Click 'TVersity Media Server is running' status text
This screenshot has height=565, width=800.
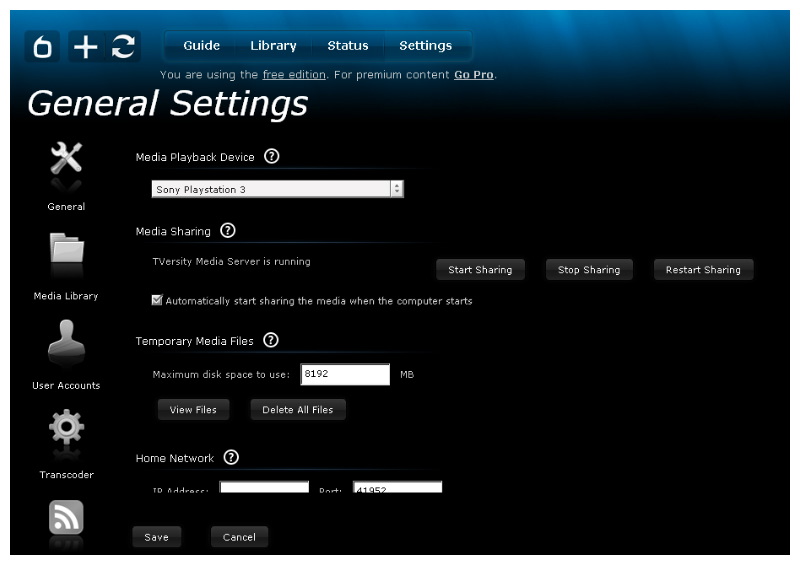pos(231,261)
